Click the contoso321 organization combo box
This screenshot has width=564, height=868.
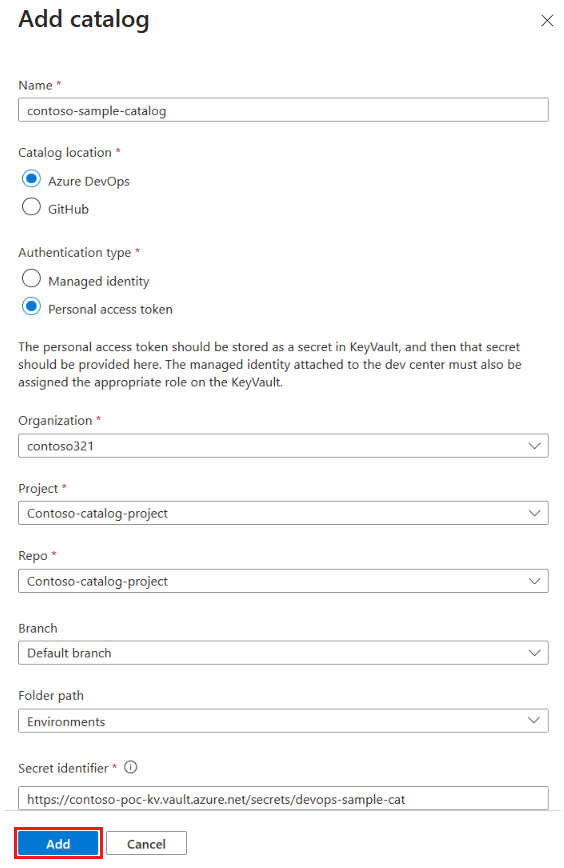coord(283,446)
